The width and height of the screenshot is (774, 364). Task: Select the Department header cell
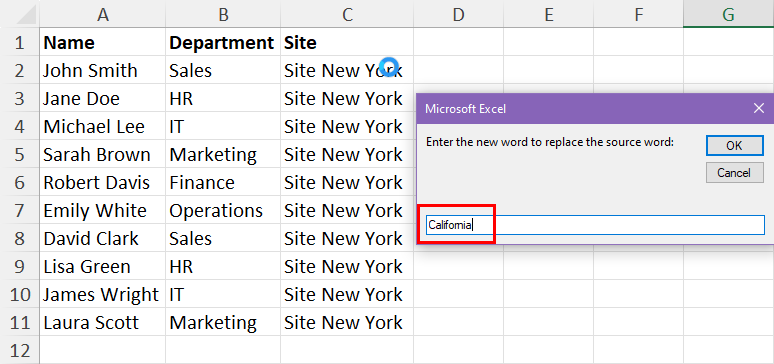pyautogui.click(x=223, y=42)
